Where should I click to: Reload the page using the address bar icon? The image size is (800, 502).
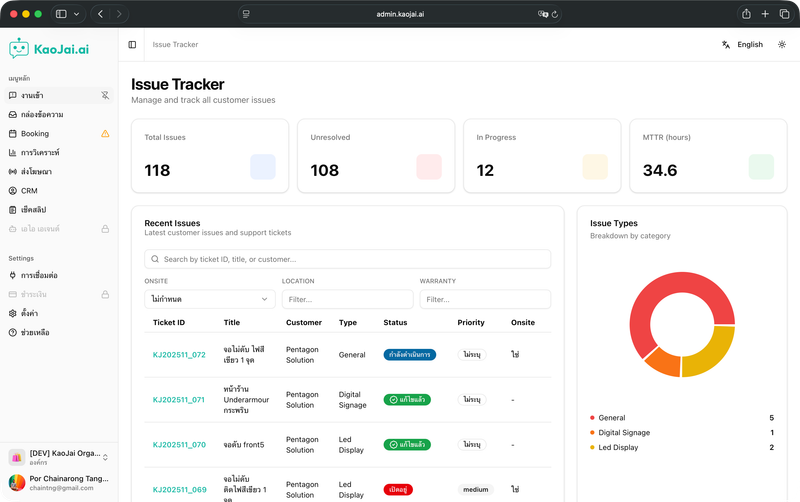tap(555, 14)
